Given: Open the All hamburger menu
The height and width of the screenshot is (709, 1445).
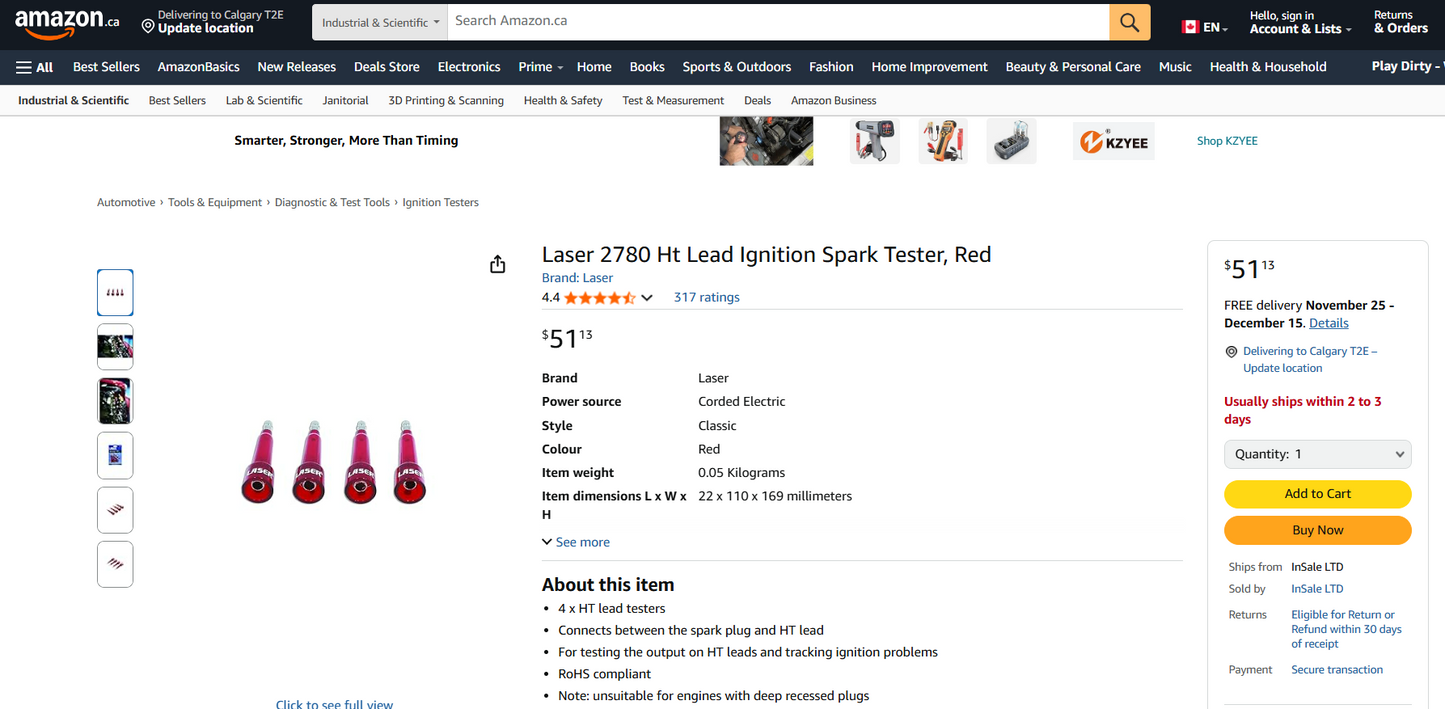Looking at the screenshot, I should (x=33, y=66).
